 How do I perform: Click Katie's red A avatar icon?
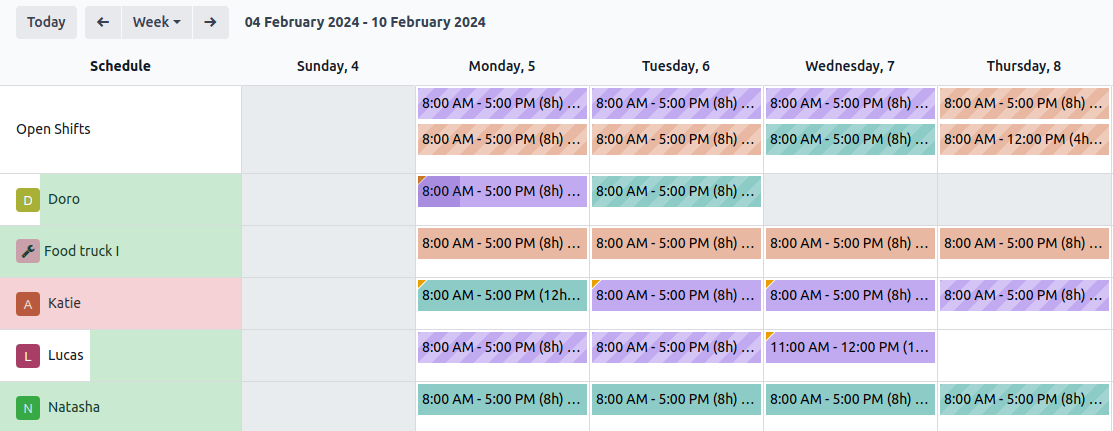coord(28,304)
